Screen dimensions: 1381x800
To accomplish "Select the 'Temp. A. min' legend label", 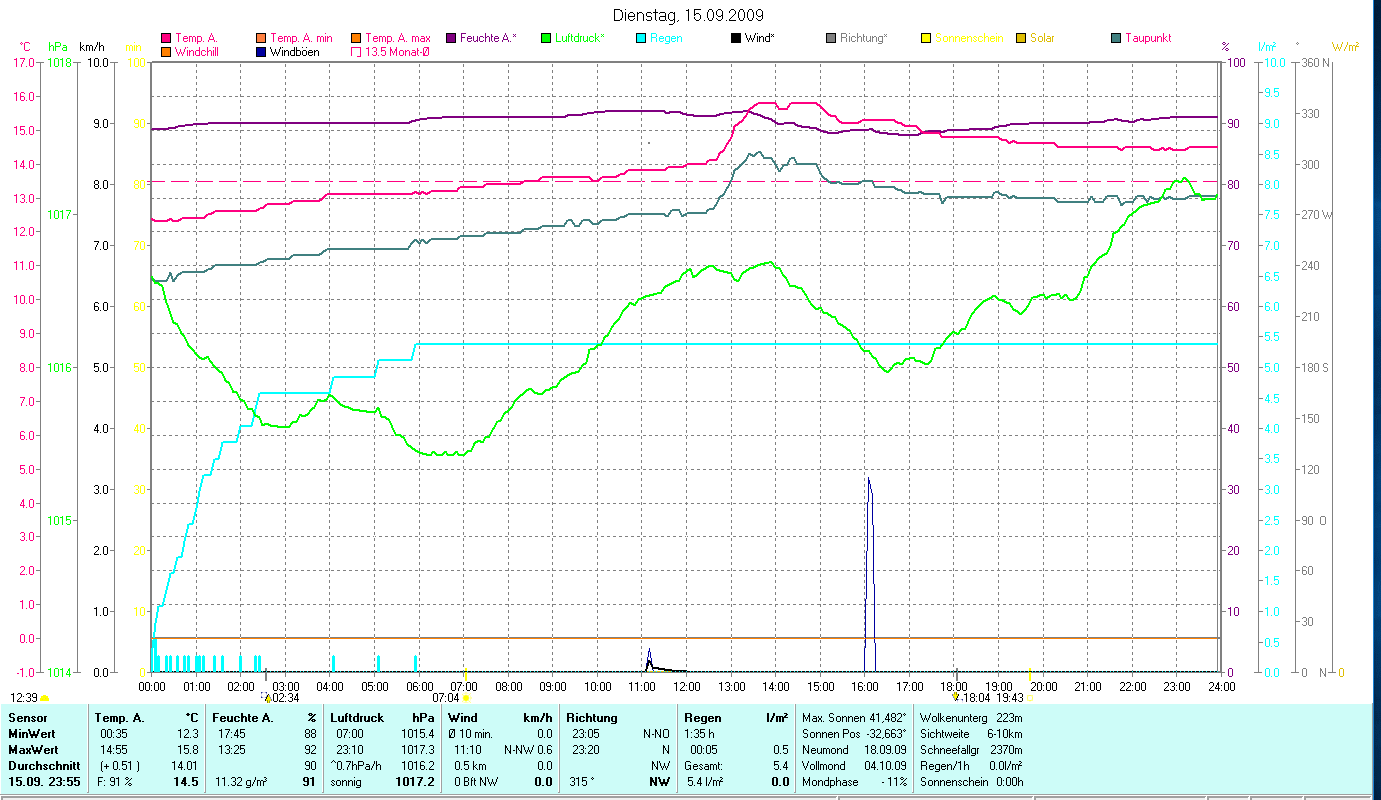I will pyautogui.click(x=303, y=38).
